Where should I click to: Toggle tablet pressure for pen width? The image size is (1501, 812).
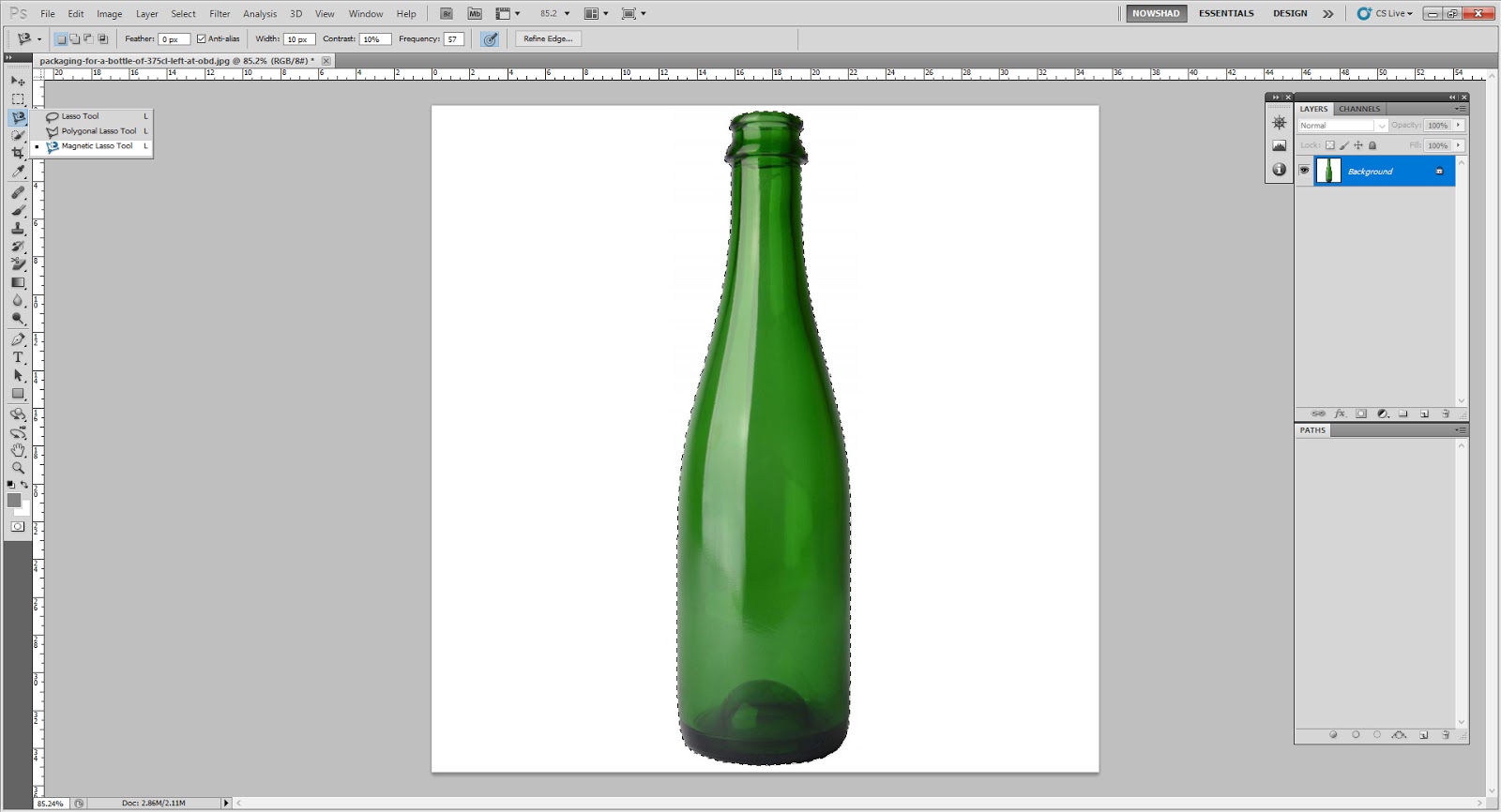[x=490, y=38]
